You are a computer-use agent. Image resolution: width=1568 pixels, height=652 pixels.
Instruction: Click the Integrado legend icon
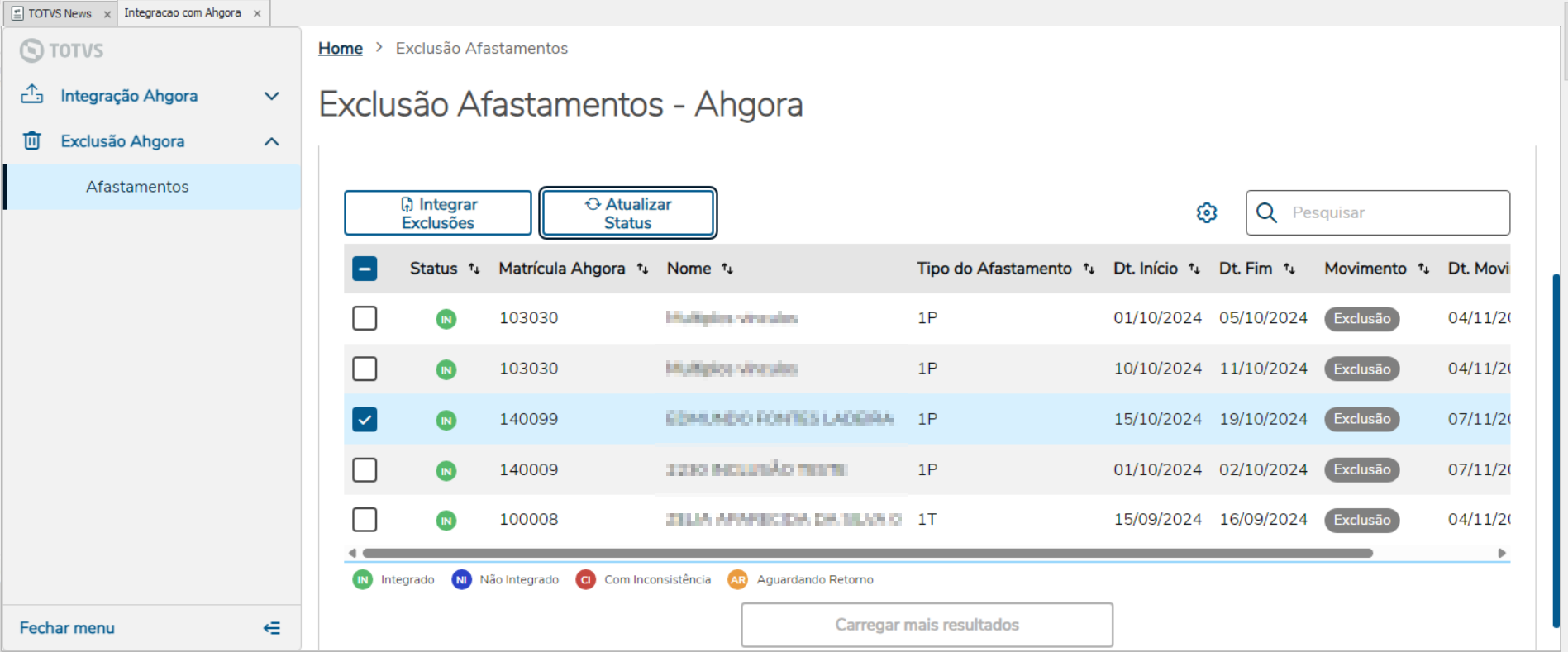[363, 580]
